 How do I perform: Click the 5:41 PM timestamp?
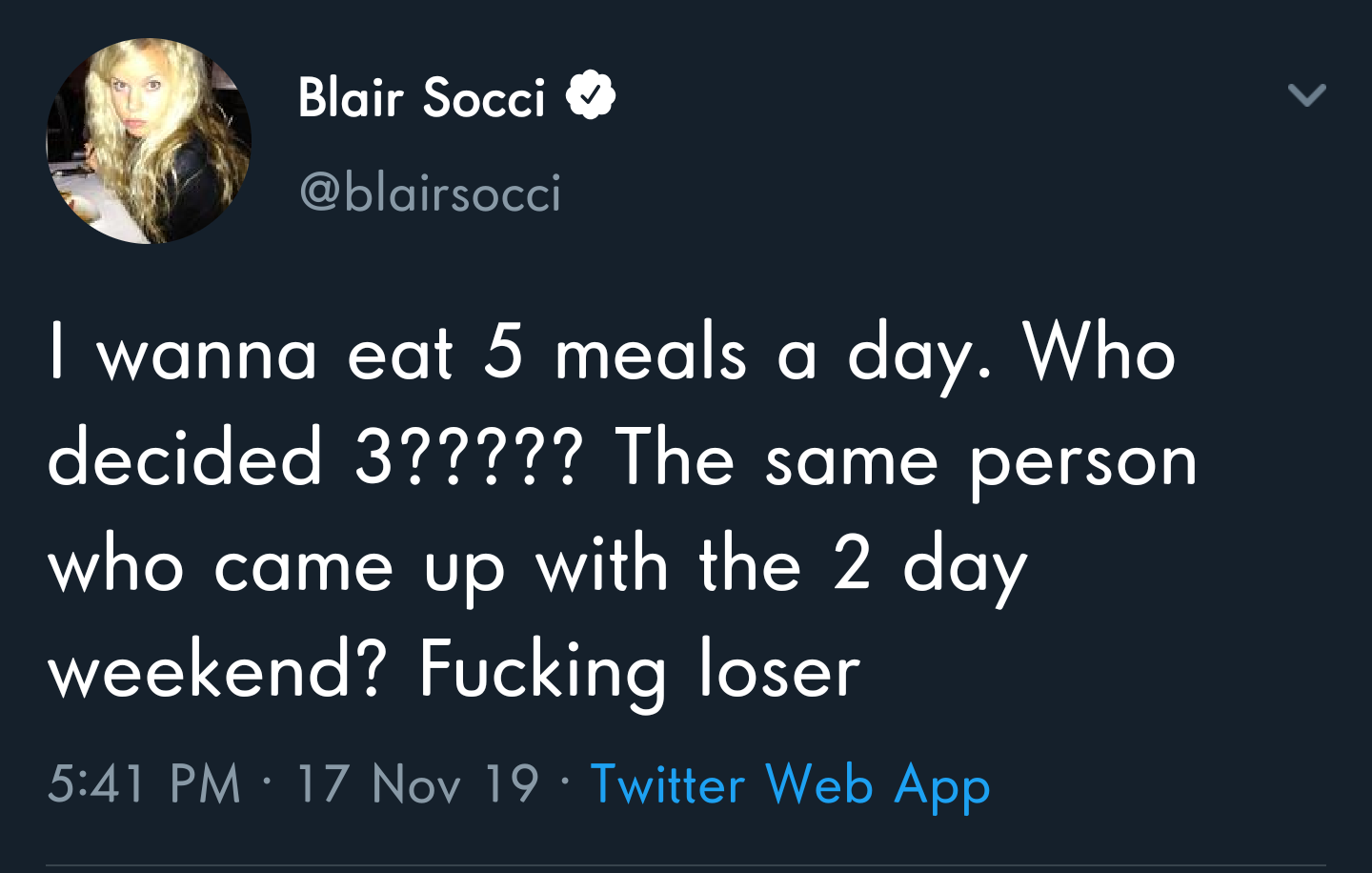coord(144,784)
